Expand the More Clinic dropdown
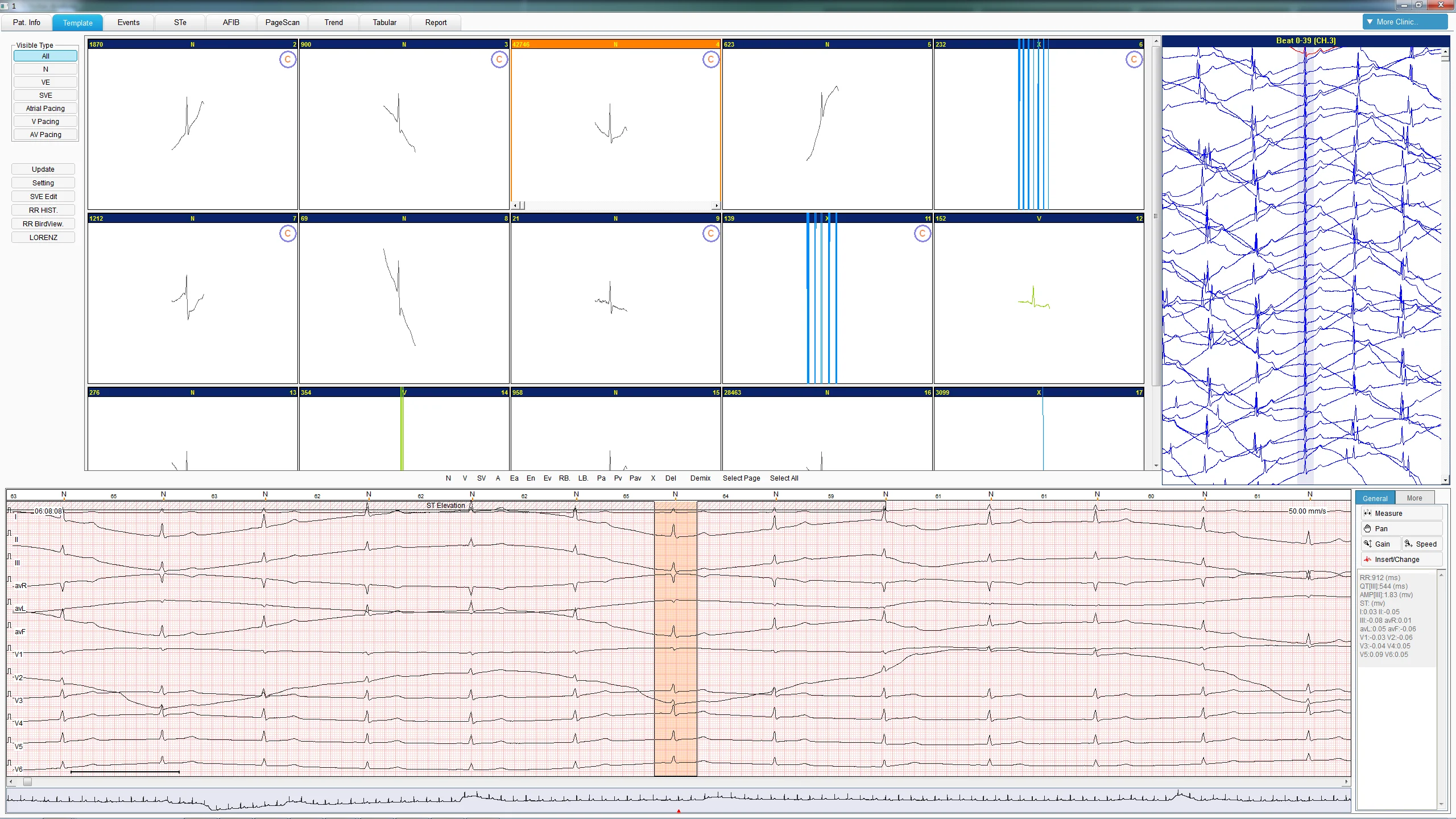Image resolution: width=1456 pixels, height=819 pixels. [1404, 22]
